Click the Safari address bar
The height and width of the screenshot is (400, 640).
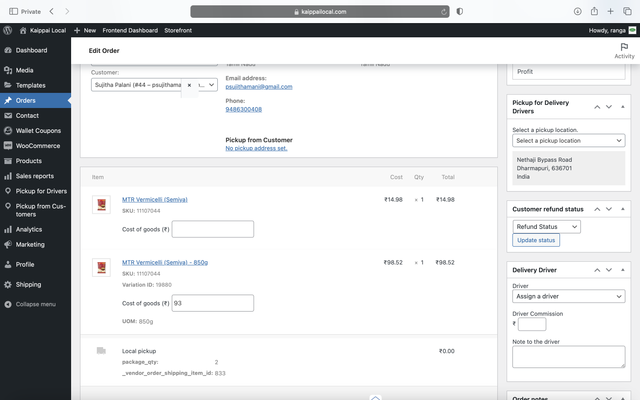(x=320, y=11)
